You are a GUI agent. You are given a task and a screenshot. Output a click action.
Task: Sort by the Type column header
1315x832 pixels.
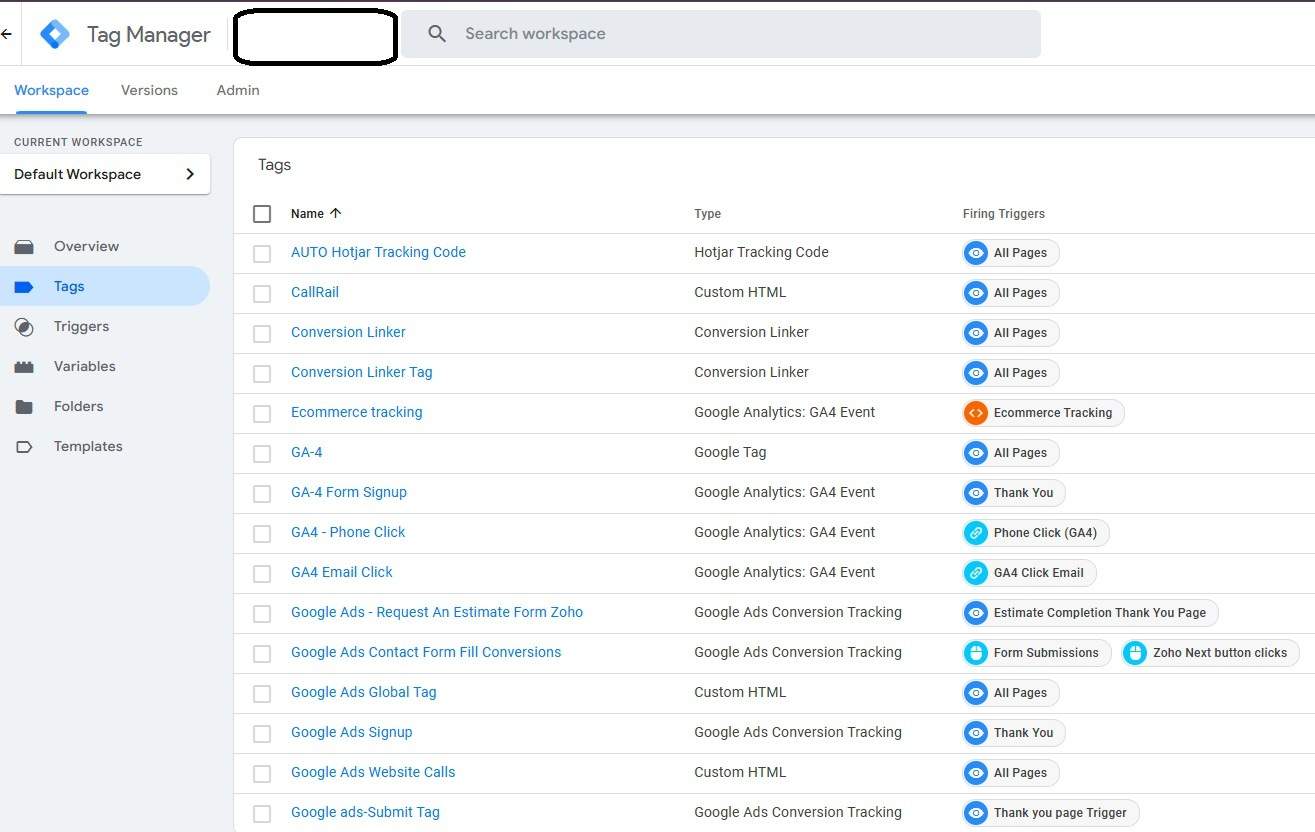pyautogui.click(x=707, y=214)
